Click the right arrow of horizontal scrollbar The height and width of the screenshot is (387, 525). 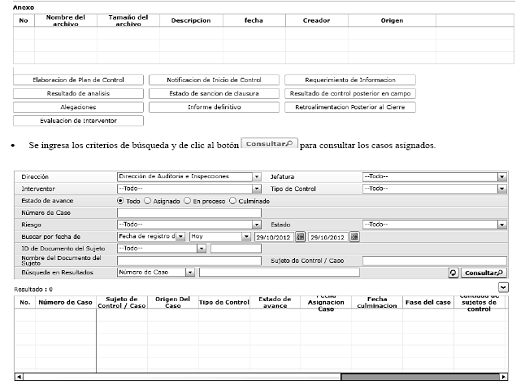pos(504,377)
